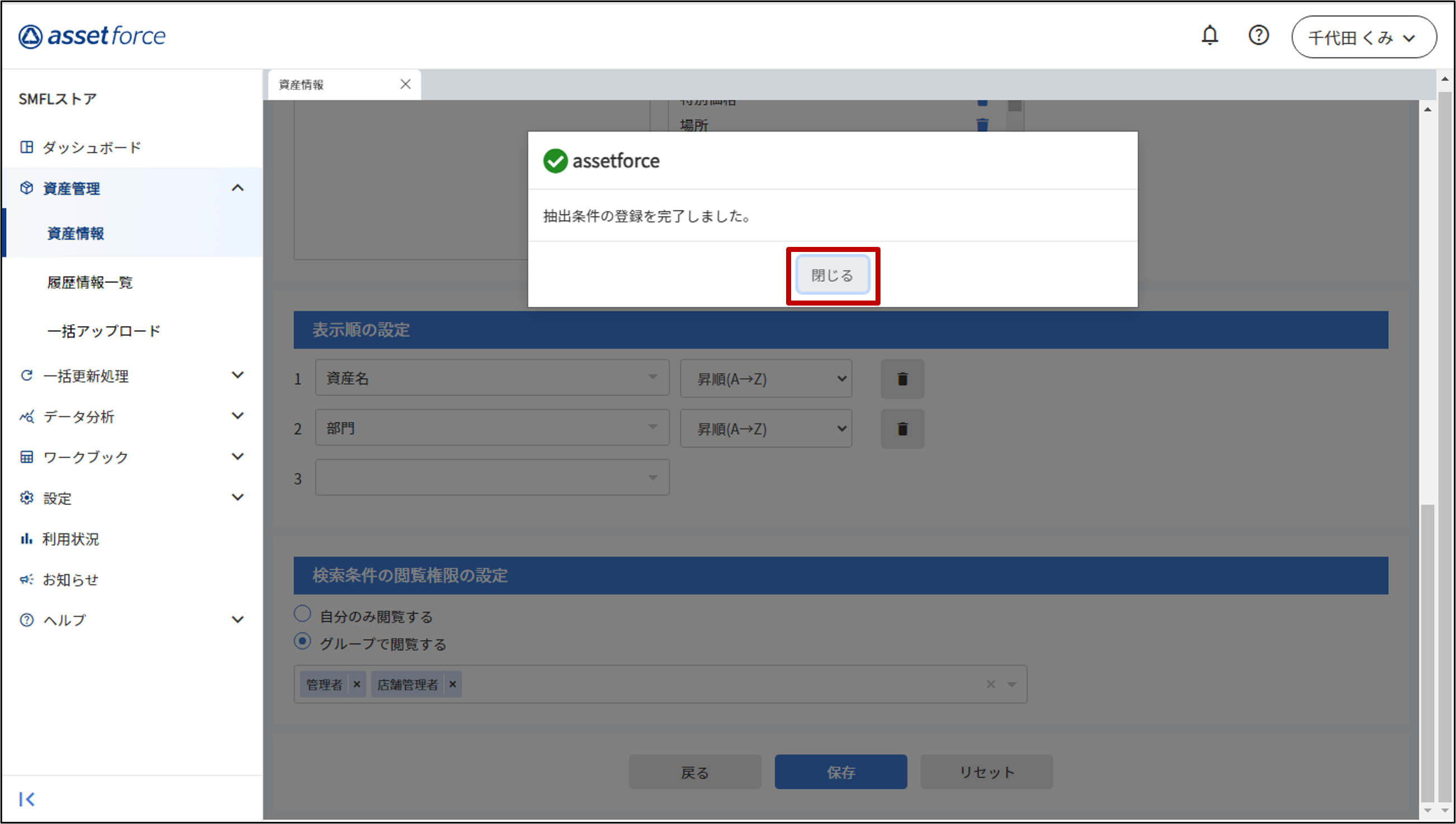Delete the 部門 sort row with trash icon
The width and height of the screenshot is (1456, 824).
click(902, 429)
